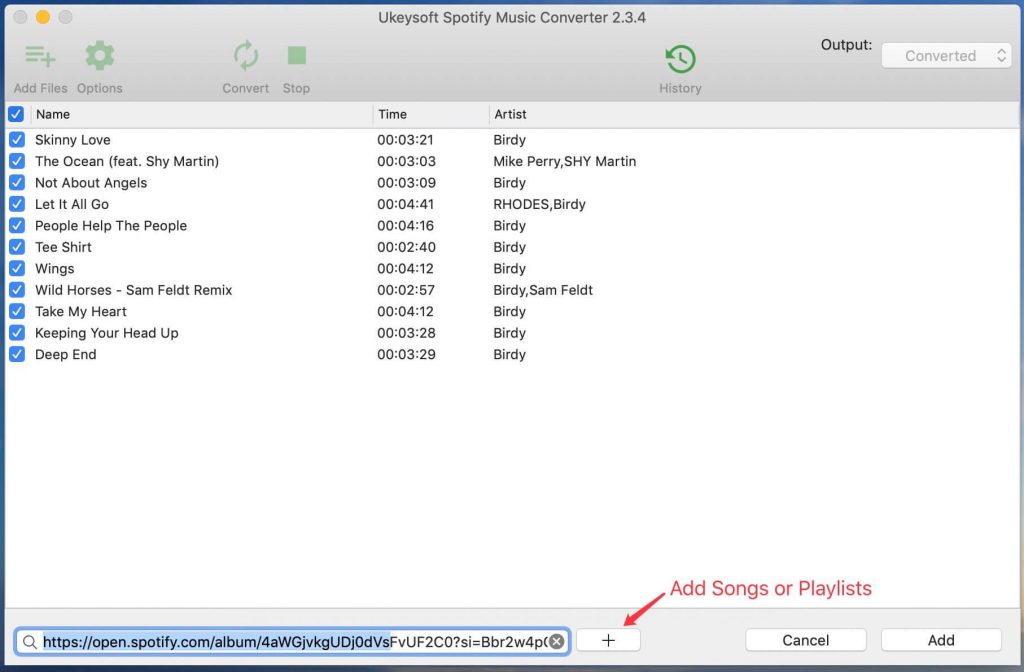Screen dimensions: 1024x672
Task: Open the Options gear icon
Action: click(x=99, y=56)
